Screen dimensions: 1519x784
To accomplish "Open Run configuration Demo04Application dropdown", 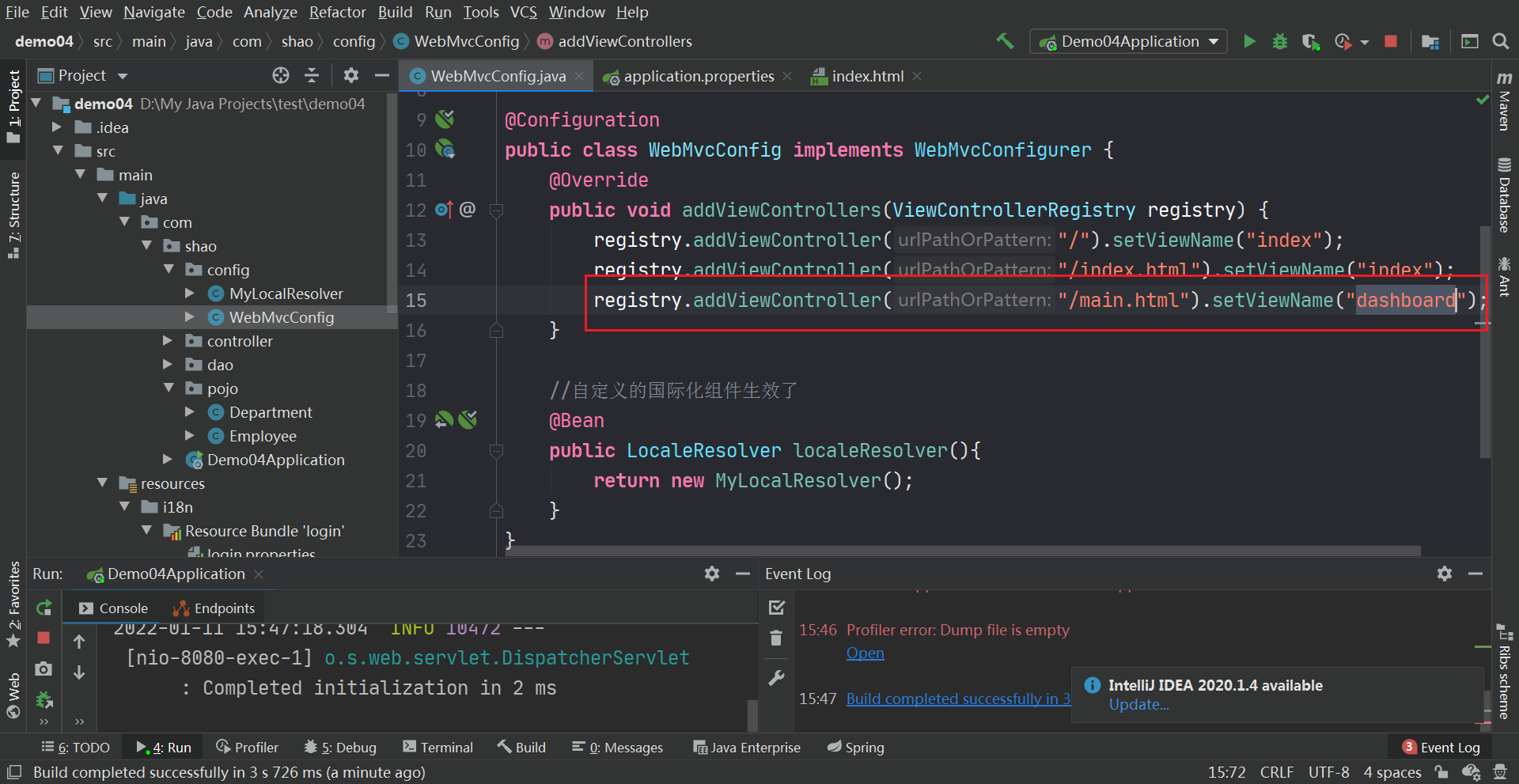I will tap(1128, 41).
